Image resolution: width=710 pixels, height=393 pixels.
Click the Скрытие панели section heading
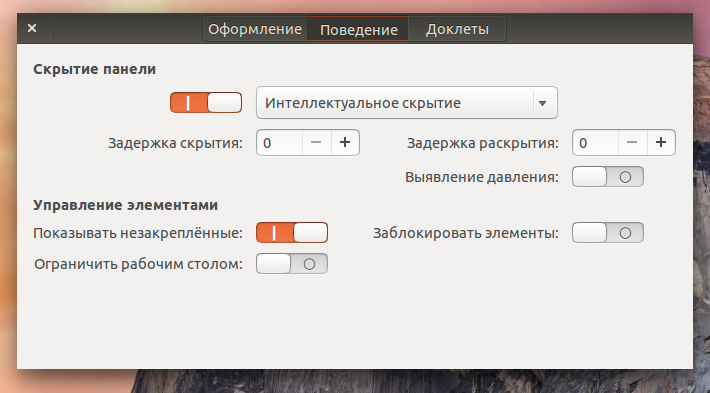pos(94,69)
